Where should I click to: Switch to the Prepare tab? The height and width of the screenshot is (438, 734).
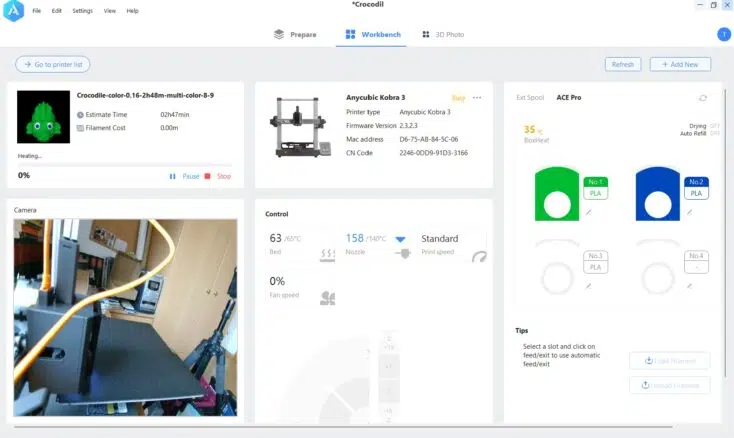[295, 35]
